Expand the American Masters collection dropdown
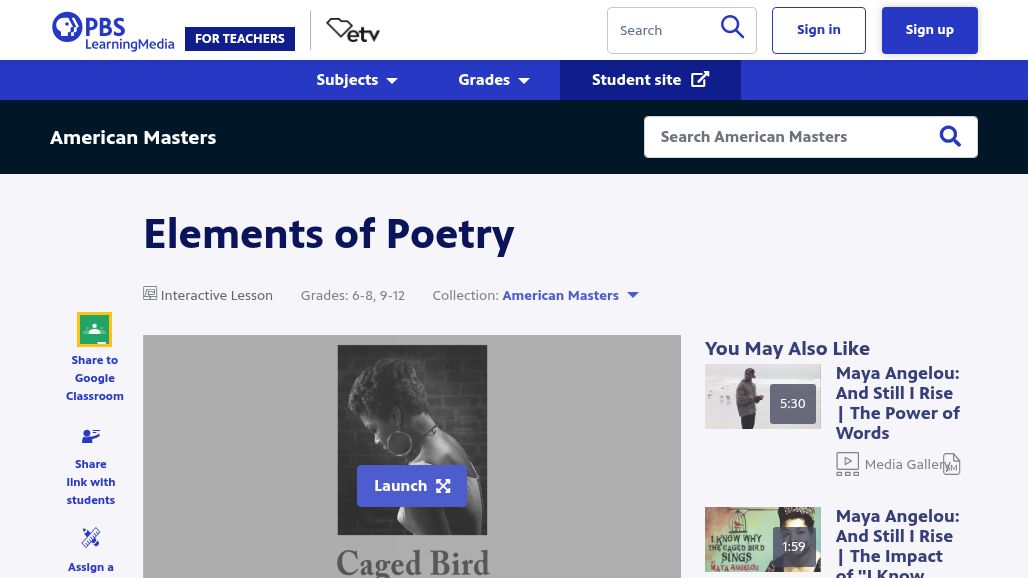1028x578 pixels. point(633,295)
